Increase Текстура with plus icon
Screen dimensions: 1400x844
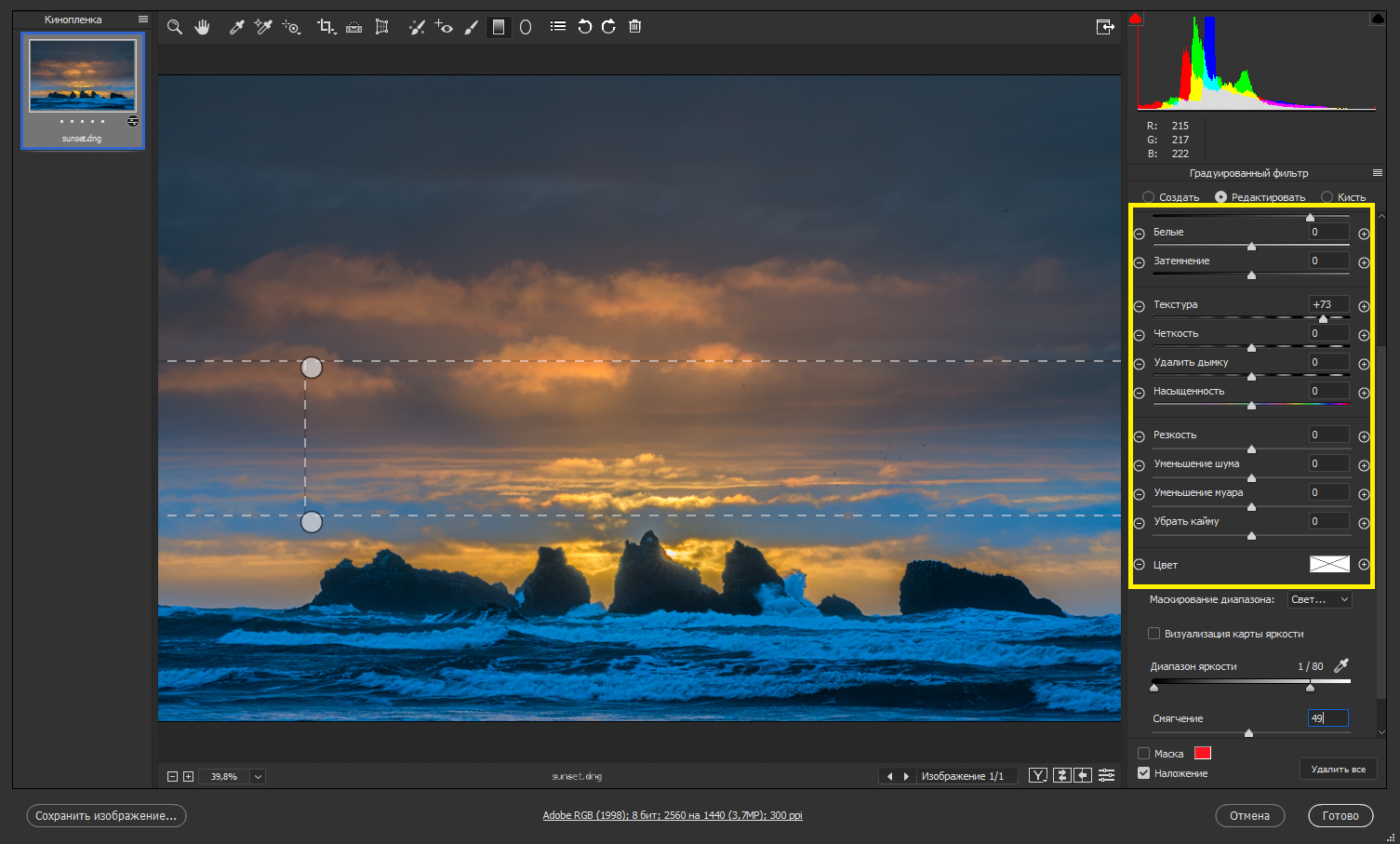click(x=1364, y=306)
